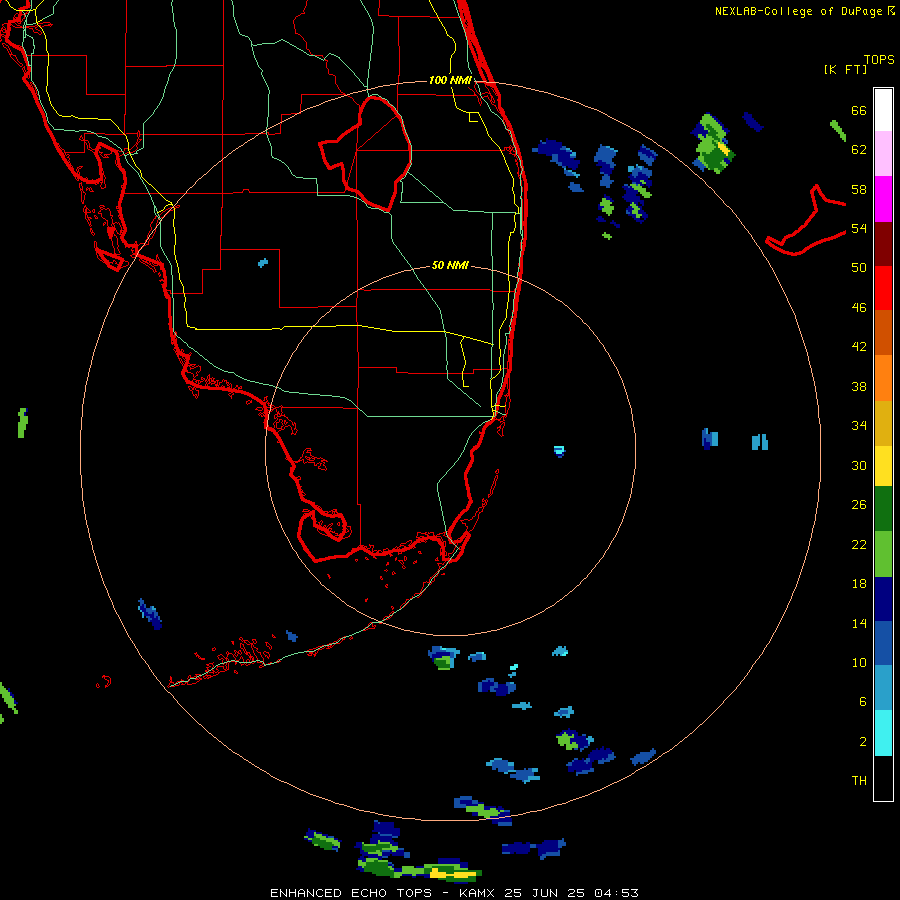Screen dimensions: 900x900
Task: Click the '100 NMI' range ring label
Action: [450, 80]
